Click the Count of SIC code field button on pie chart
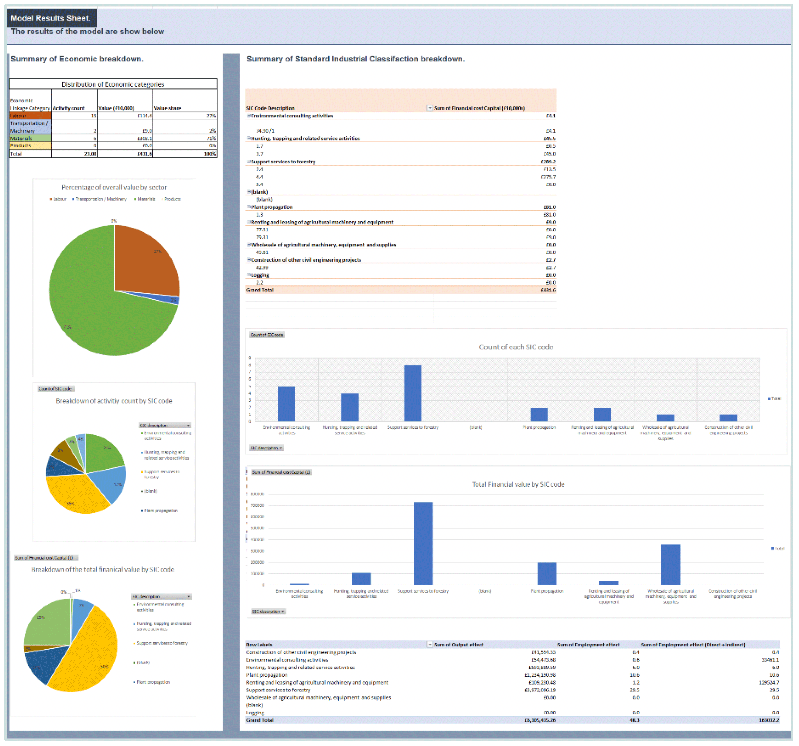Image resolution: width=799 pixels, height=746 pixels. [56, 389]
